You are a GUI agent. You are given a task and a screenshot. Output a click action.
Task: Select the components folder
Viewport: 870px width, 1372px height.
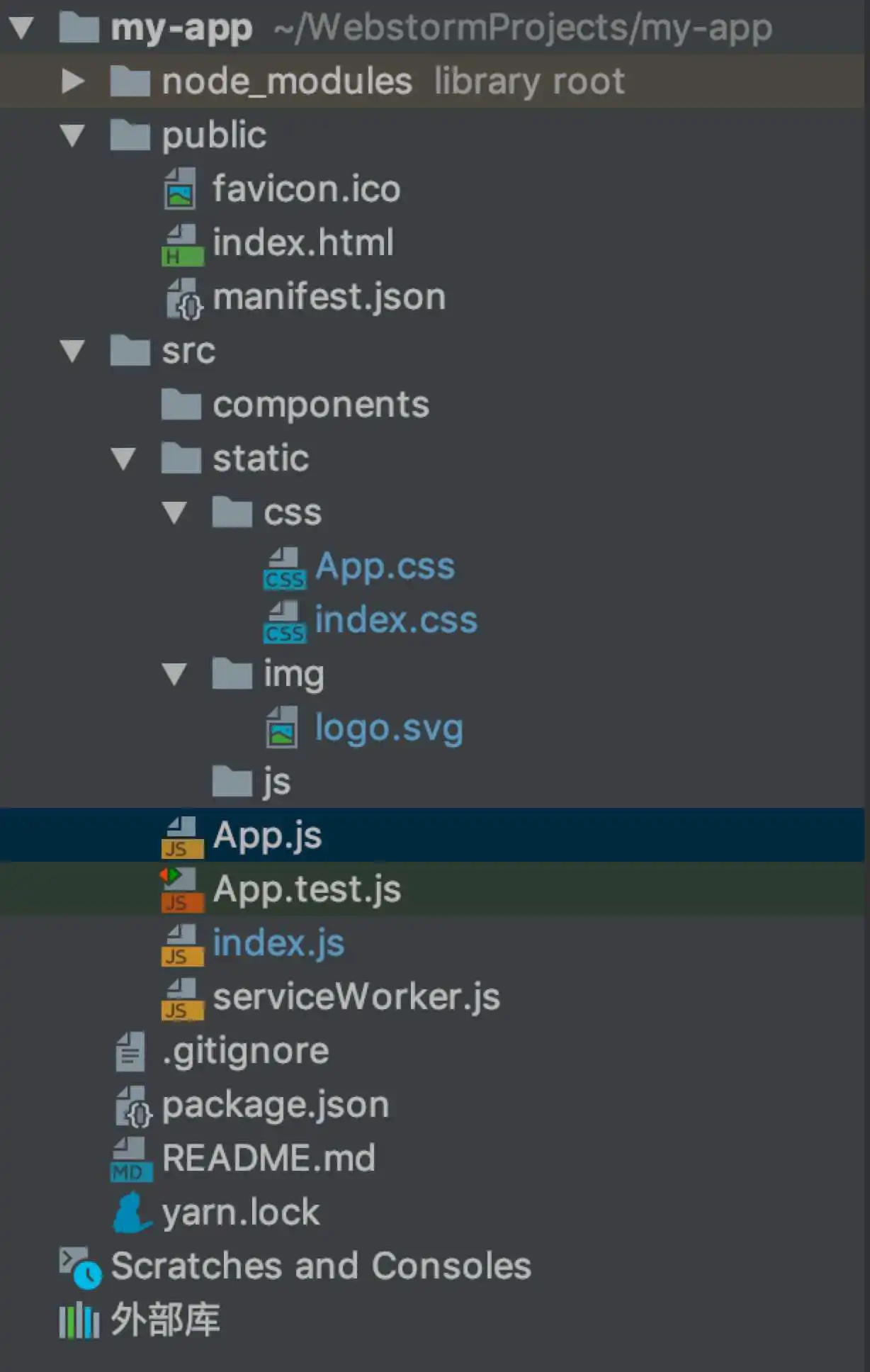320,405
